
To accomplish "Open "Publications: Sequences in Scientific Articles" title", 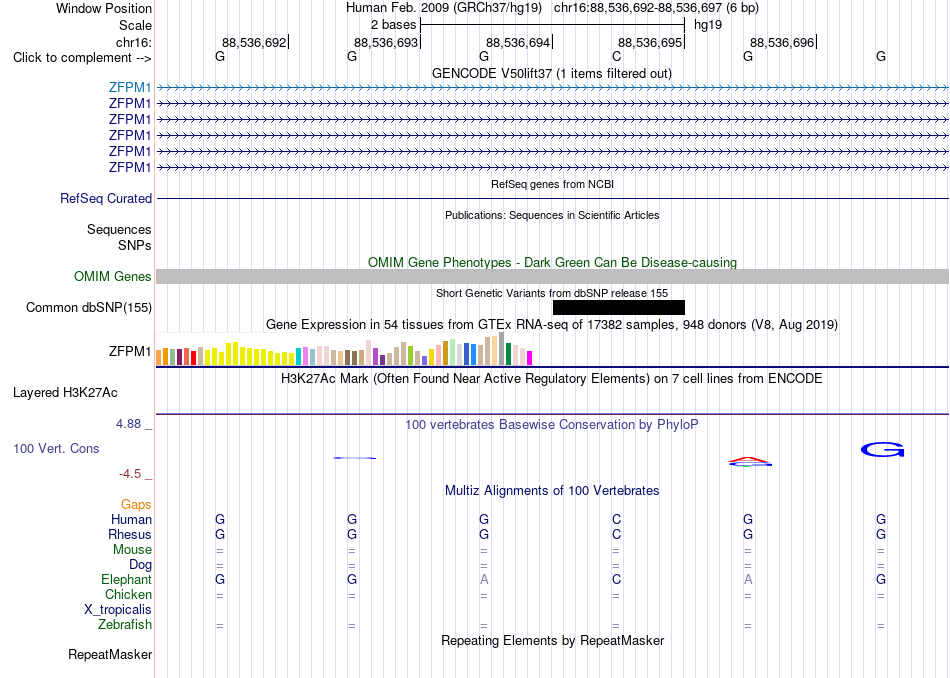I will [552, 215].
